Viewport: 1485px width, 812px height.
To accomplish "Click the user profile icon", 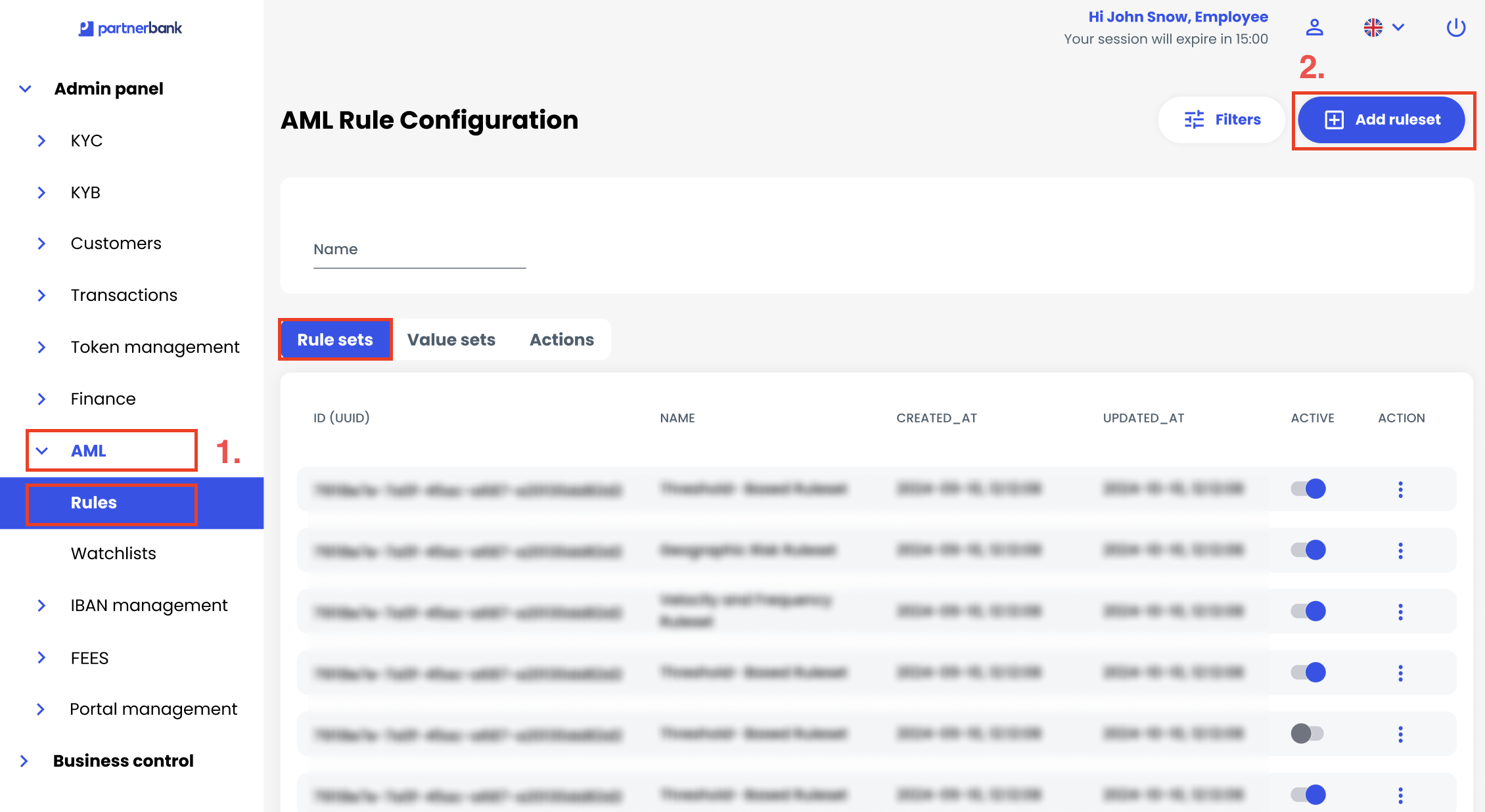I will pyautogui.click(x=1314, y=28).
